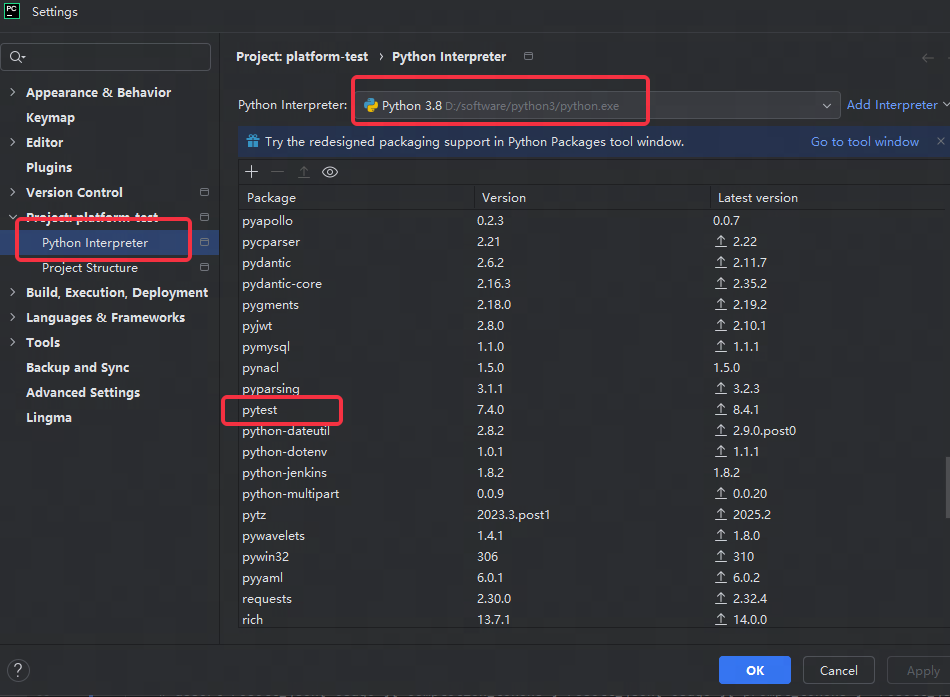This screenshot has height=697, width=950.
Task: Open Backup and Sync settings
Action: (78, 367)
